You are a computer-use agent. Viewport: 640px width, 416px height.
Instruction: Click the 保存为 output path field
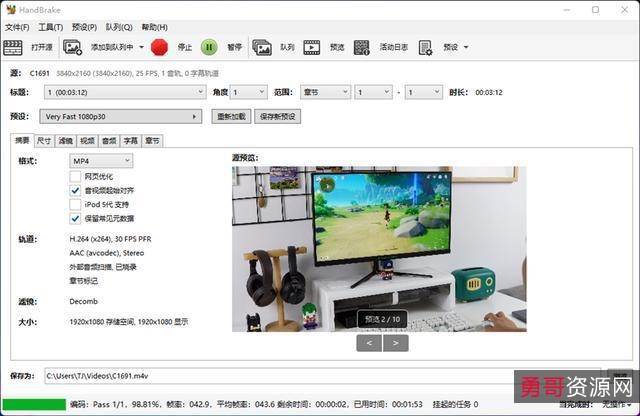pos(322,376)
